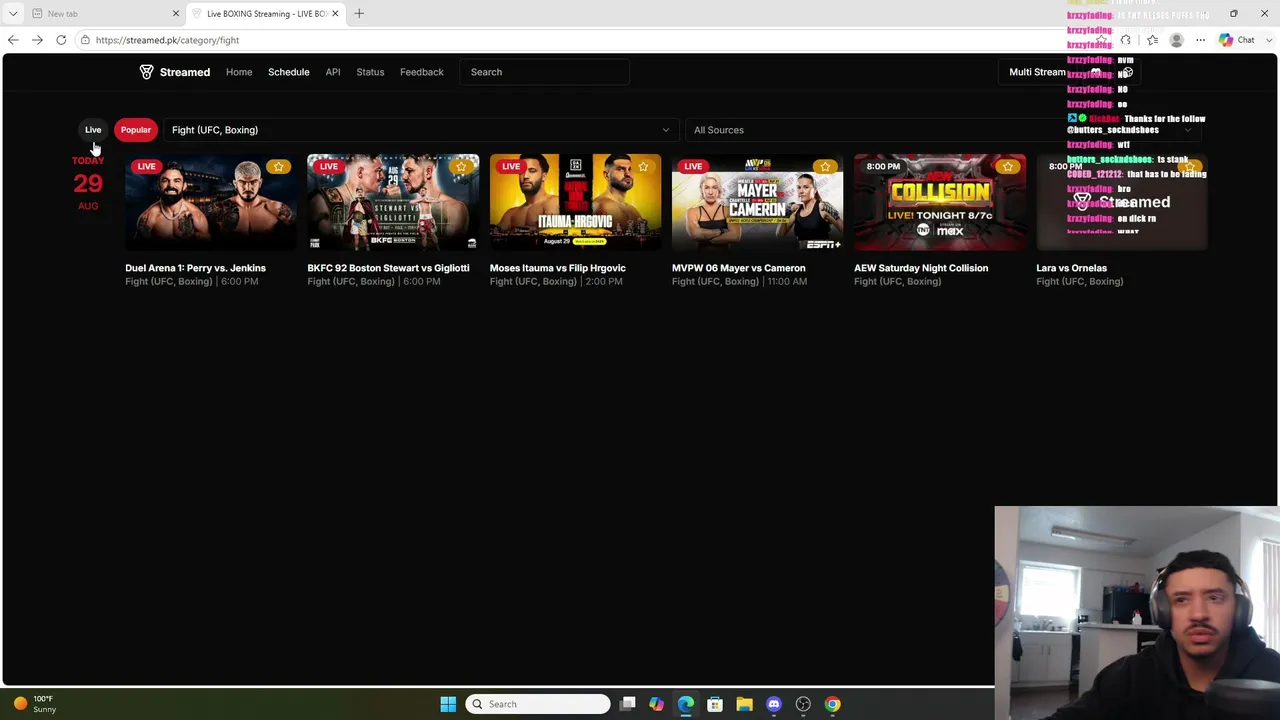The height and width of the screenshot is (720, 1280).
Task: Select the Live BOXING Streaming browser tab
Action: coord(266,13)
